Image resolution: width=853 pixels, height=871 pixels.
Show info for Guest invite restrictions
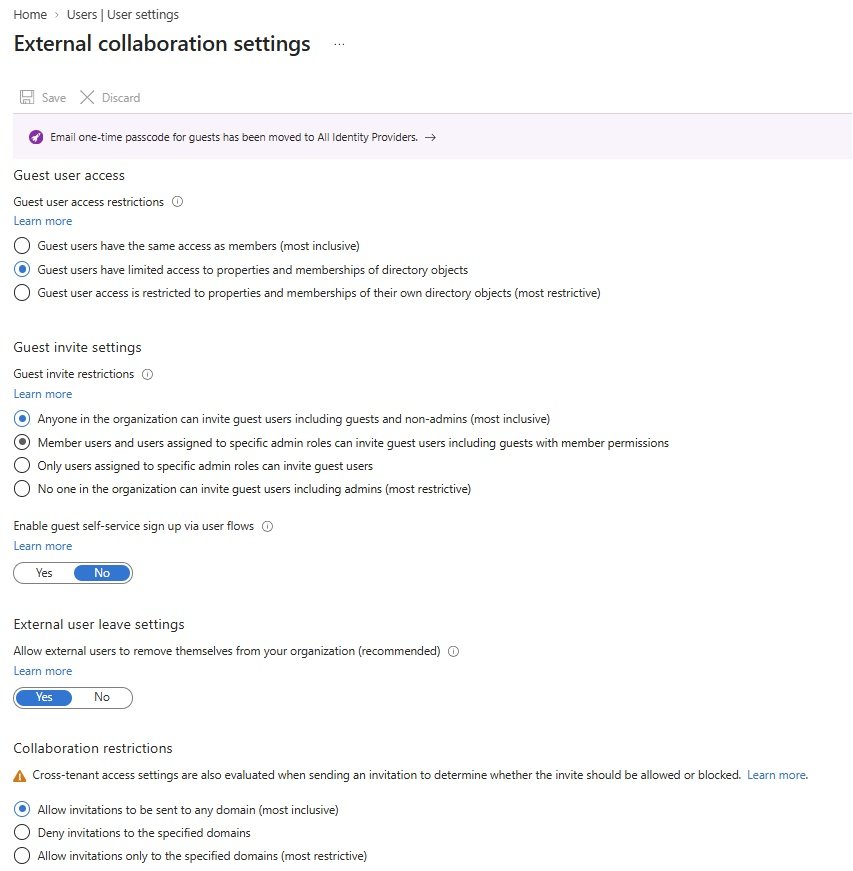click(147, 374)
